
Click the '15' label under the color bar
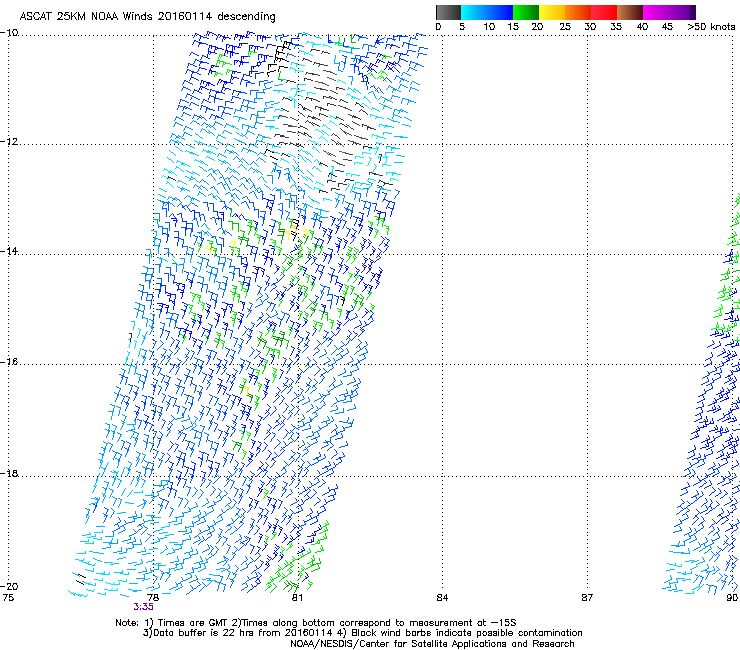(513, 27)
